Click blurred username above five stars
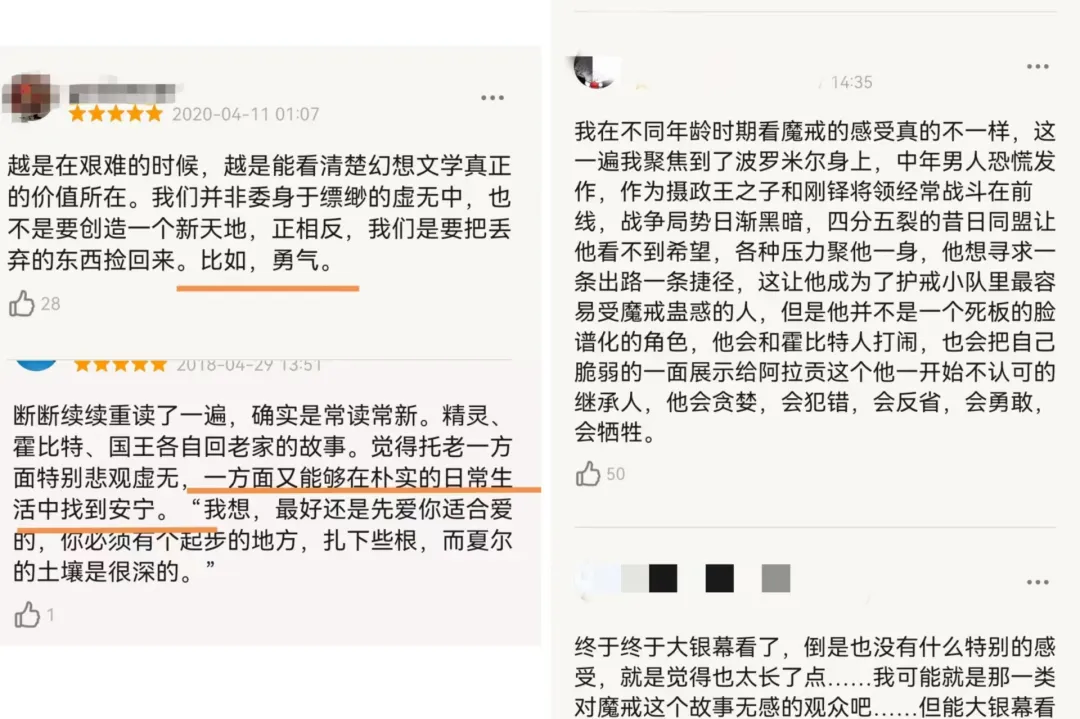Screen dimensions: 1080x719 point(124,92)
